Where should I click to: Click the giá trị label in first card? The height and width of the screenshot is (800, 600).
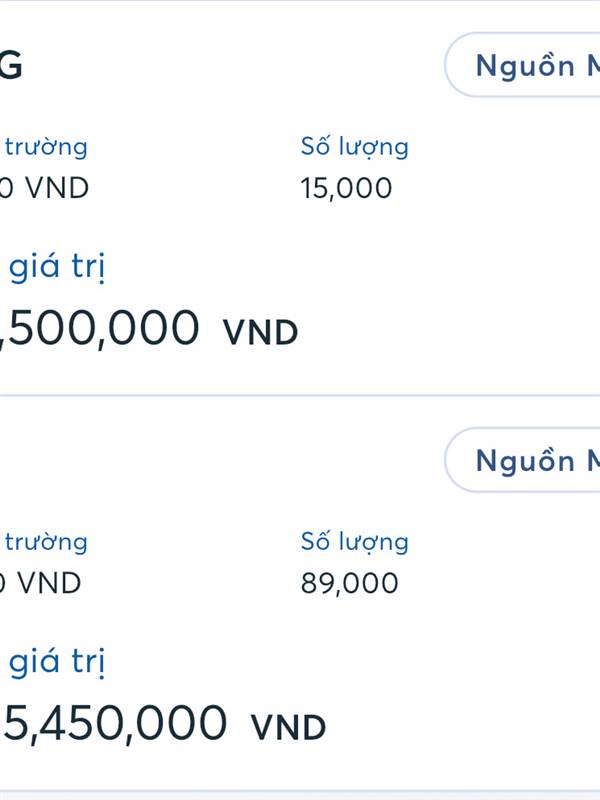(57, 267)
